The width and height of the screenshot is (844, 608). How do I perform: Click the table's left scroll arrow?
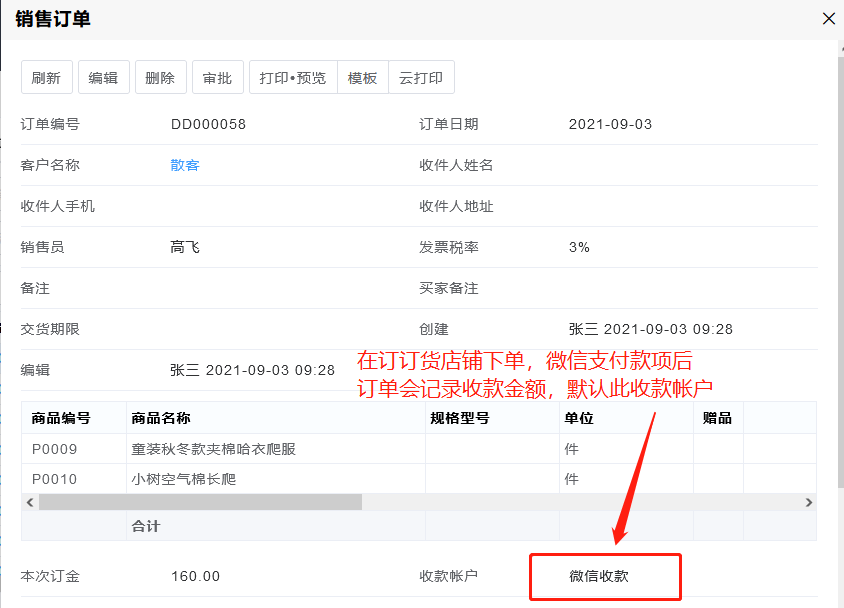[x=30, y=502]
